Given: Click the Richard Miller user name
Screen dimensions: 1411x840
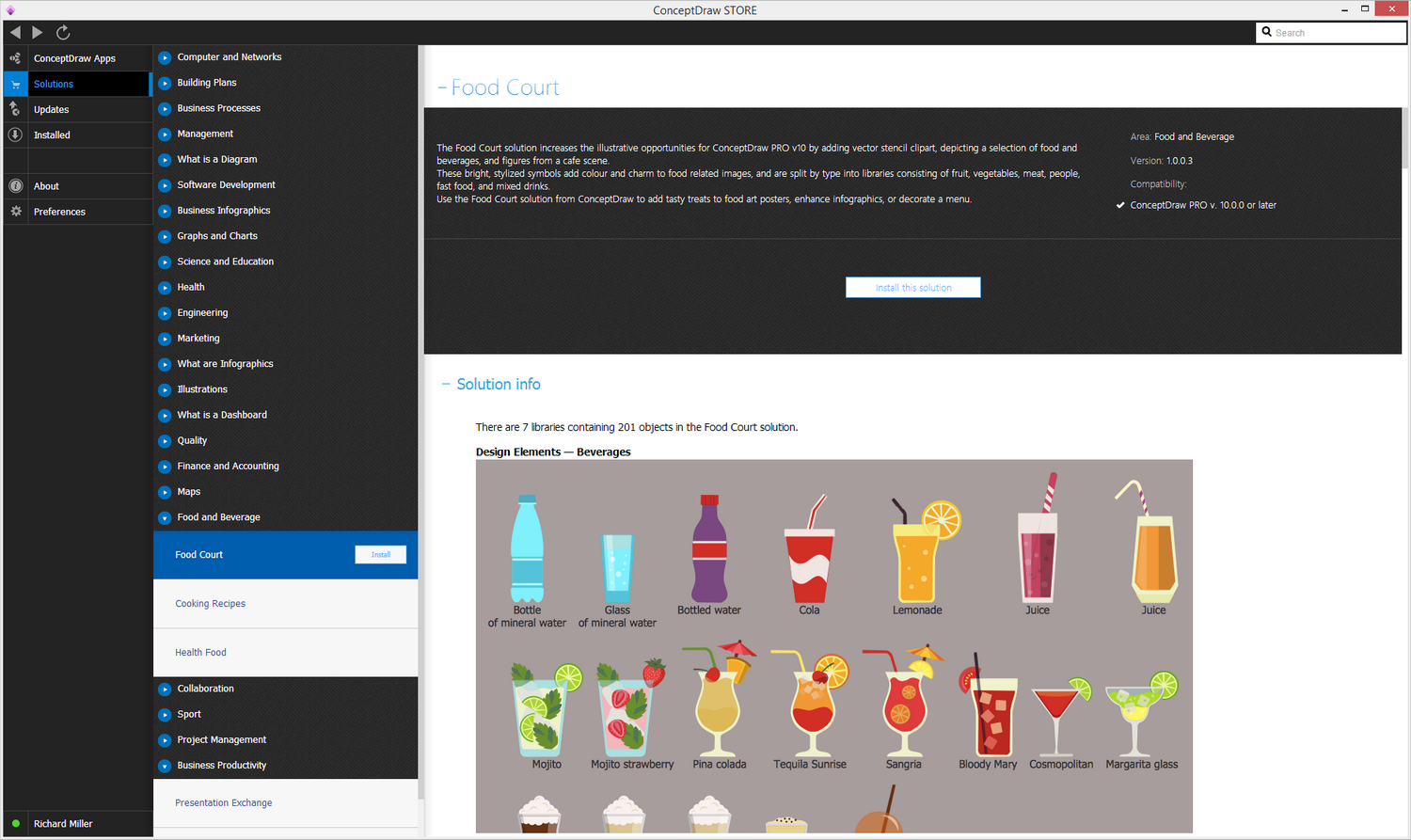Looking at the screenshot, I should 63,824.
